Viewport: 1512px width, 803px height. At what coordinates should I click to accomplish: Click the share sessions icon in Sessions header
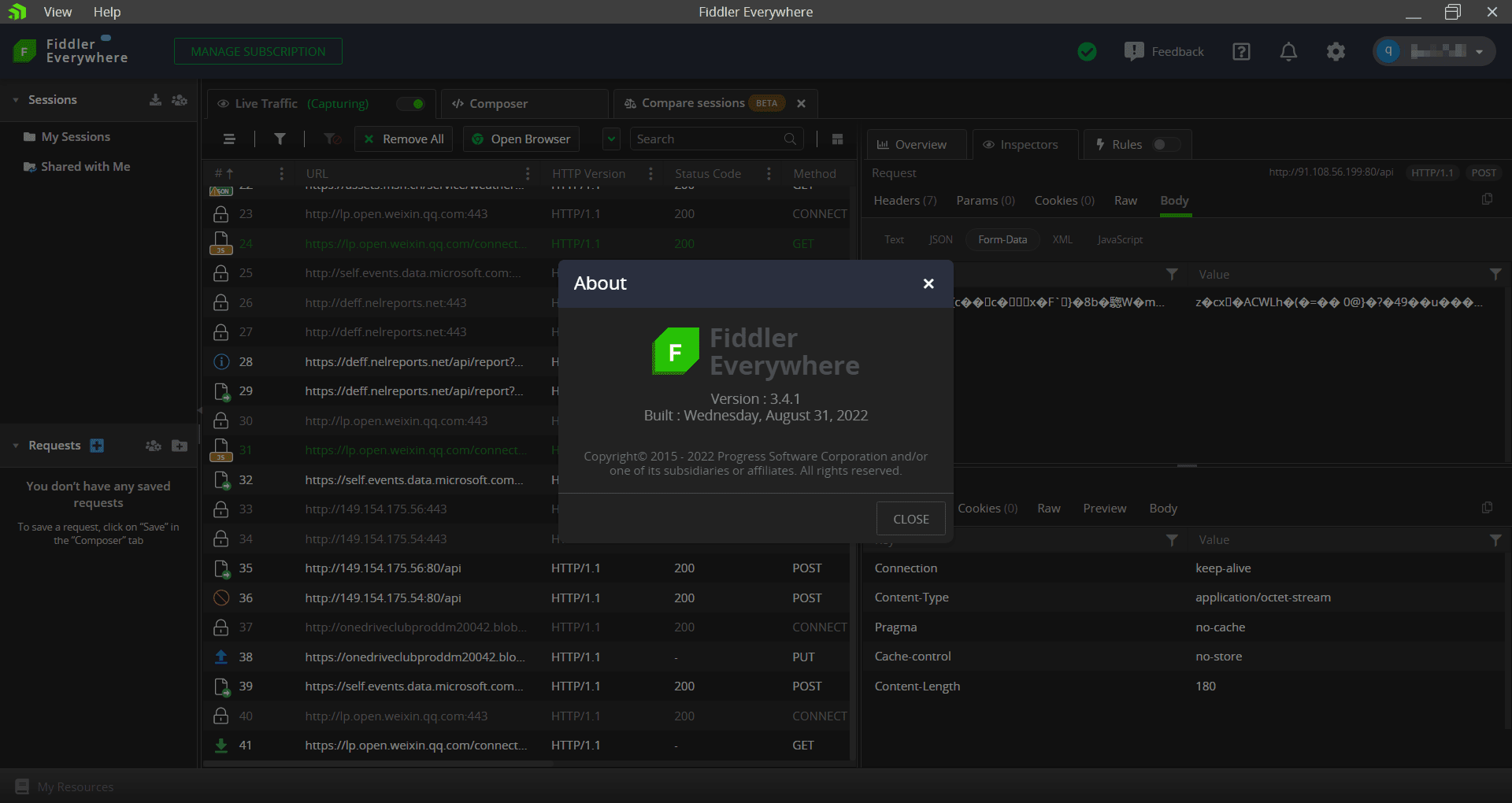180,100
